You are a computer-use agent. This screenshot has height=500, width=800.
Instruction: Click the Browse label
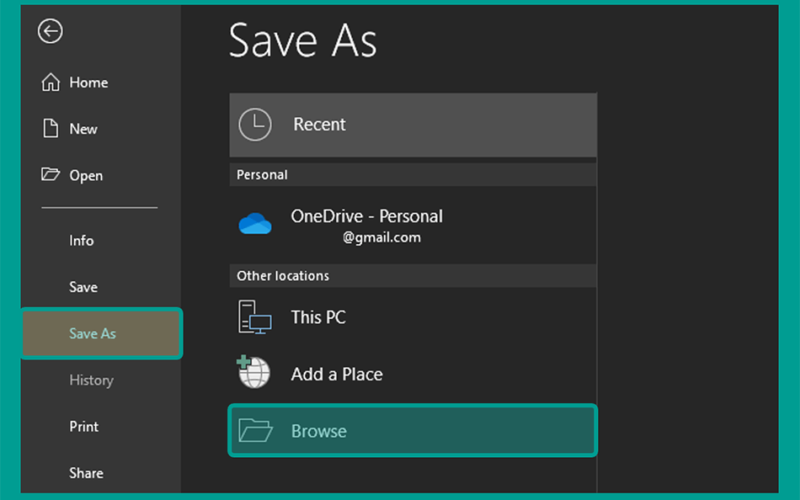click(319, 431)
